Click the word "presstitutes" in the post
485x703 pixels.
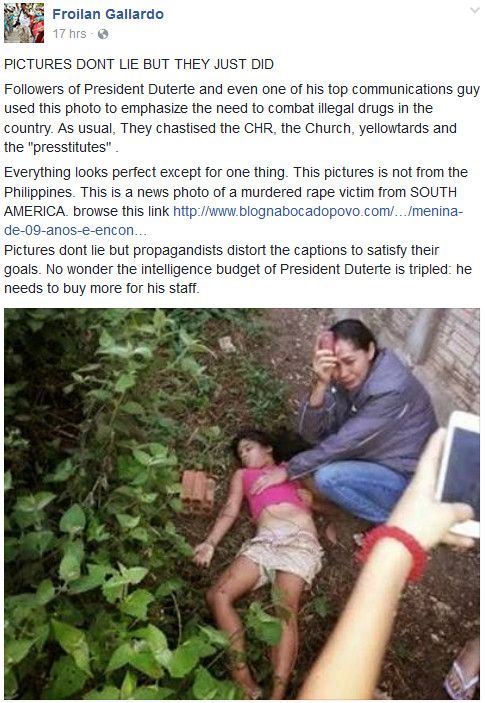[x=72, y=148]
